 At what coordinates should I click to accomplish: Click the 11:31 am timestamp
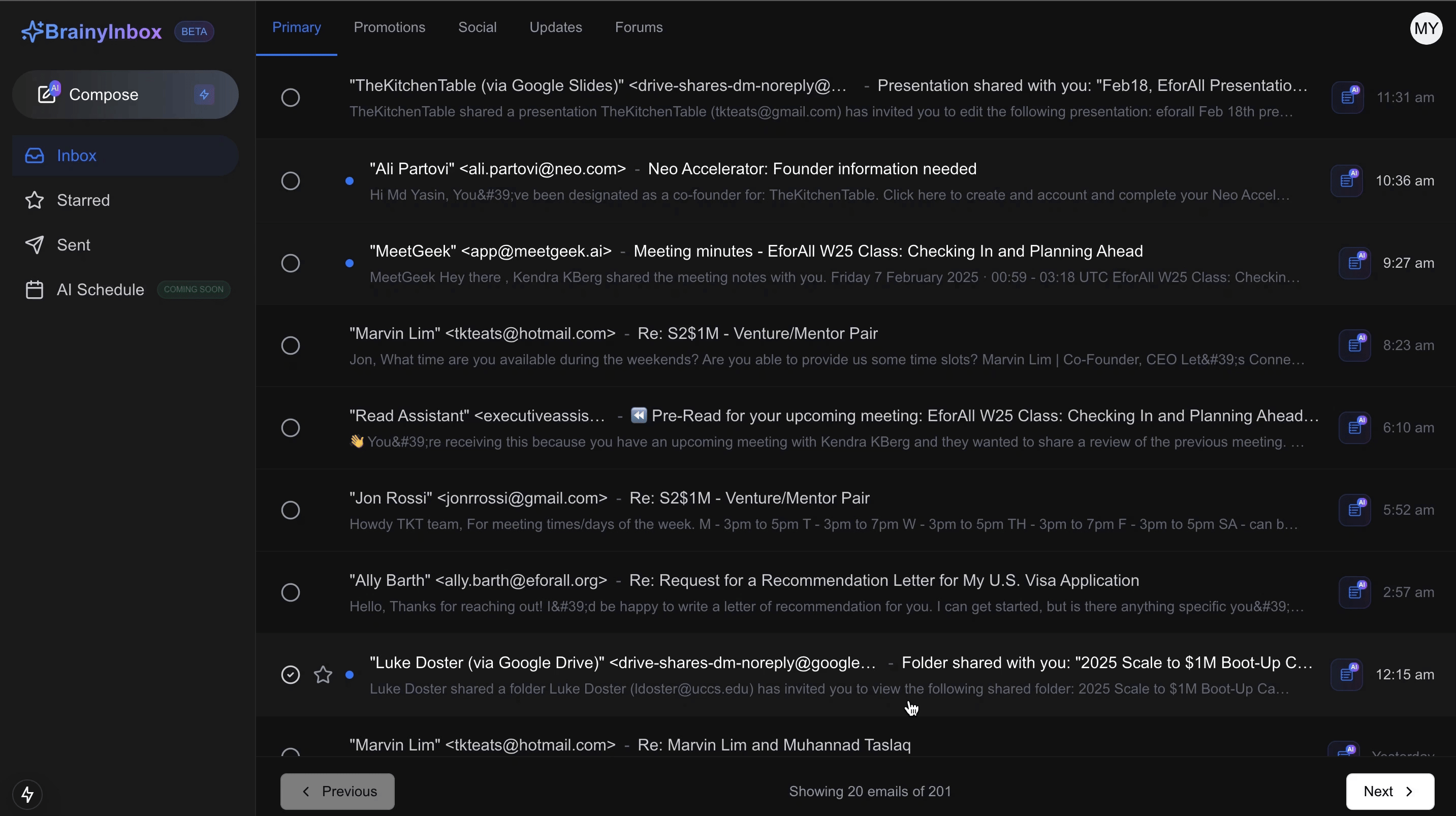[1405, 97]
